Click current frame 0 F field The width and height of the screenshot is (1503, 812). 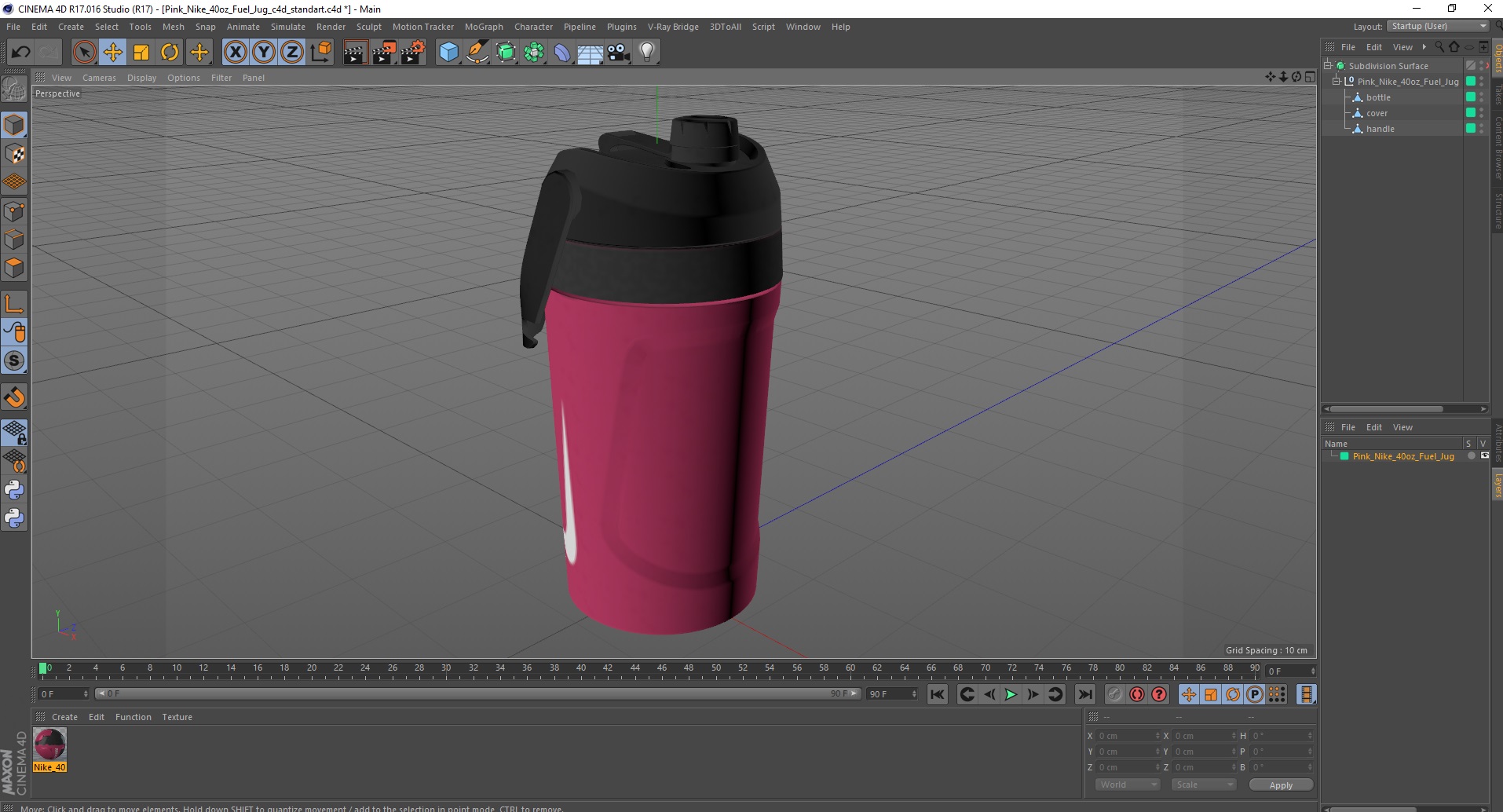pyautogui.click(x=64, y=694)
